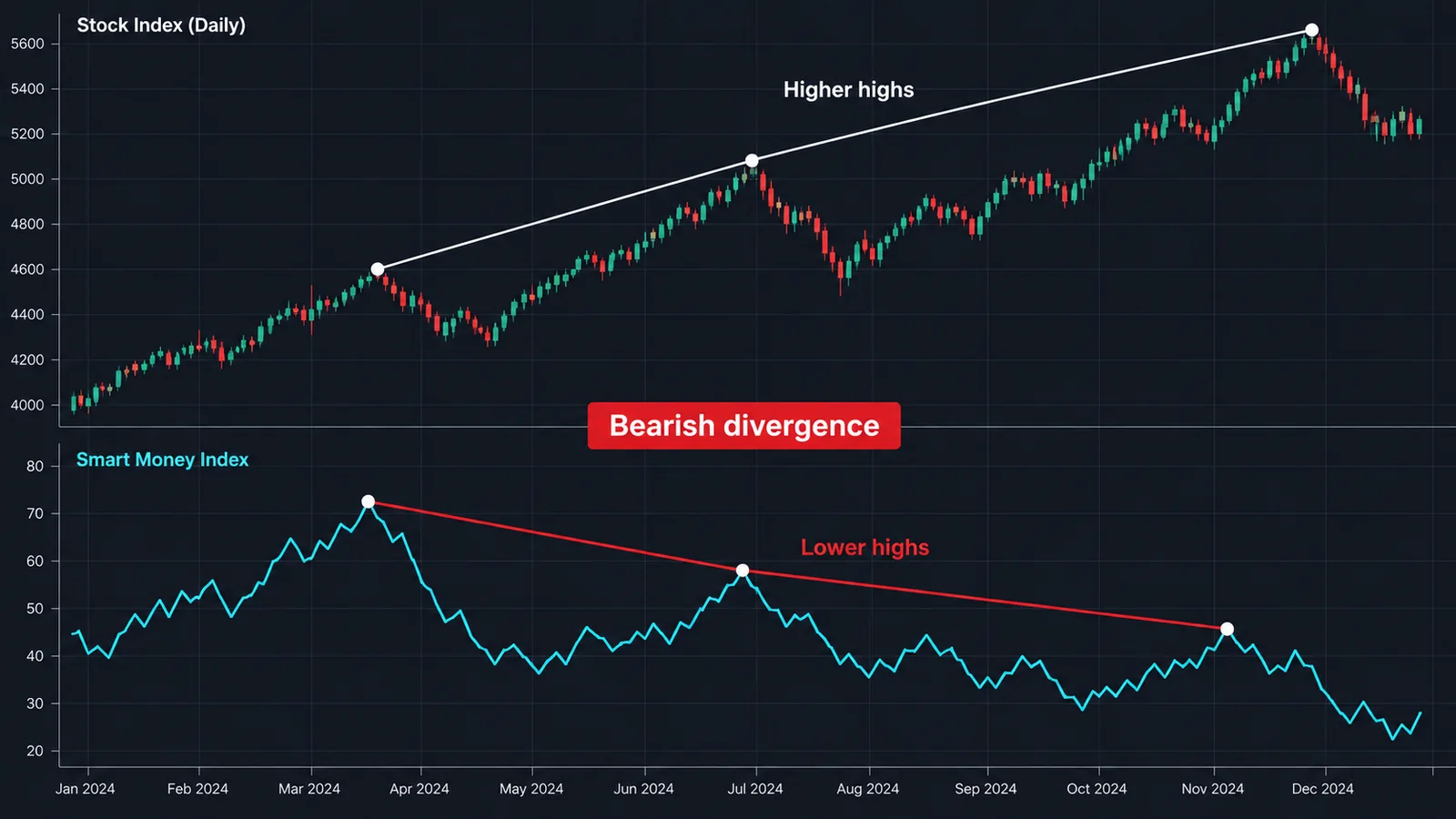
Task: Select the 'Higher highs' annotation text
Action: pos(848,90)
